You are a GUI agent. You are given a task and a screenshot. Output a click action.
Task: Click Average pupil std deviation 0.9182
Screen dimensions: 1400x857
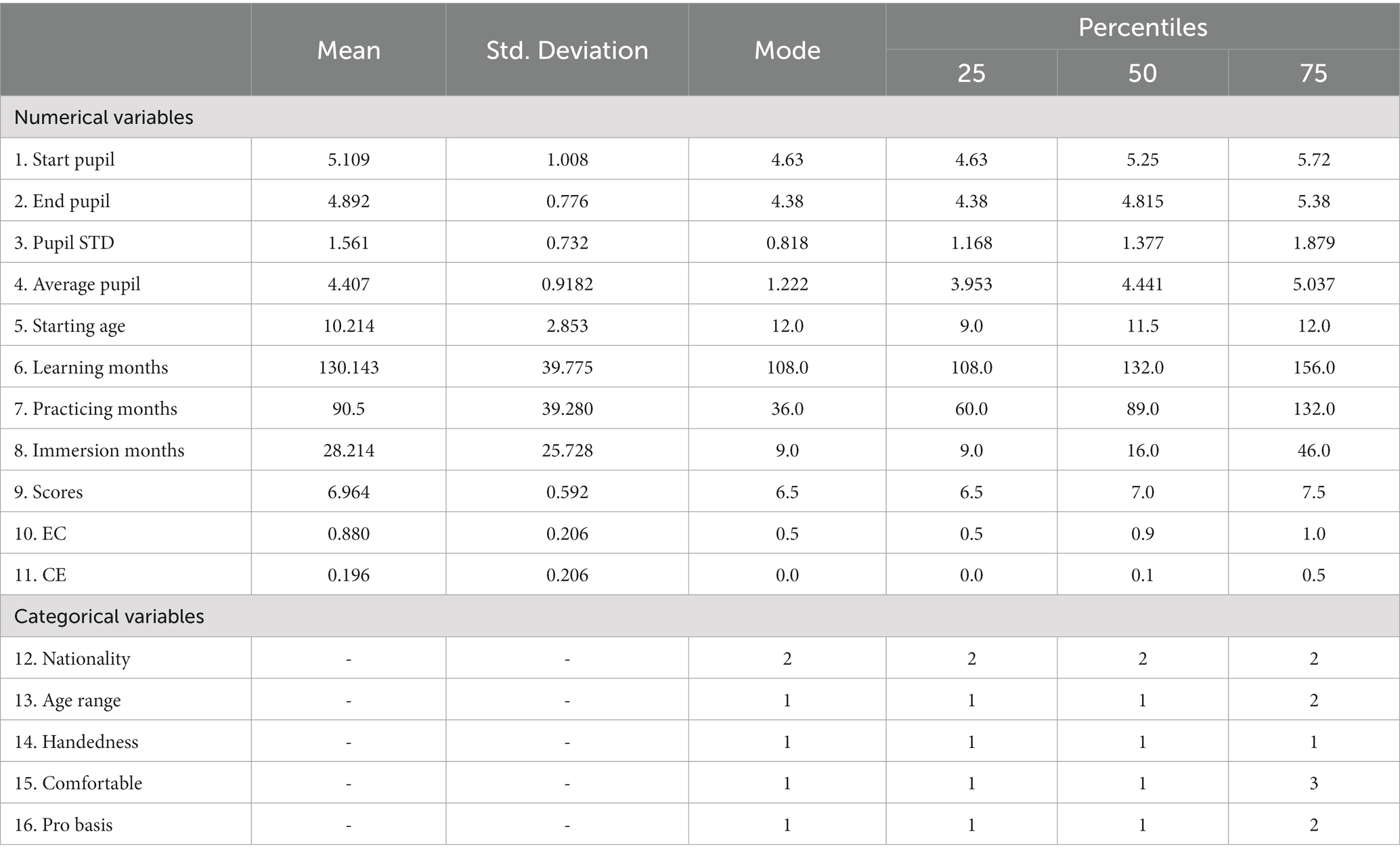pos(567,284)
